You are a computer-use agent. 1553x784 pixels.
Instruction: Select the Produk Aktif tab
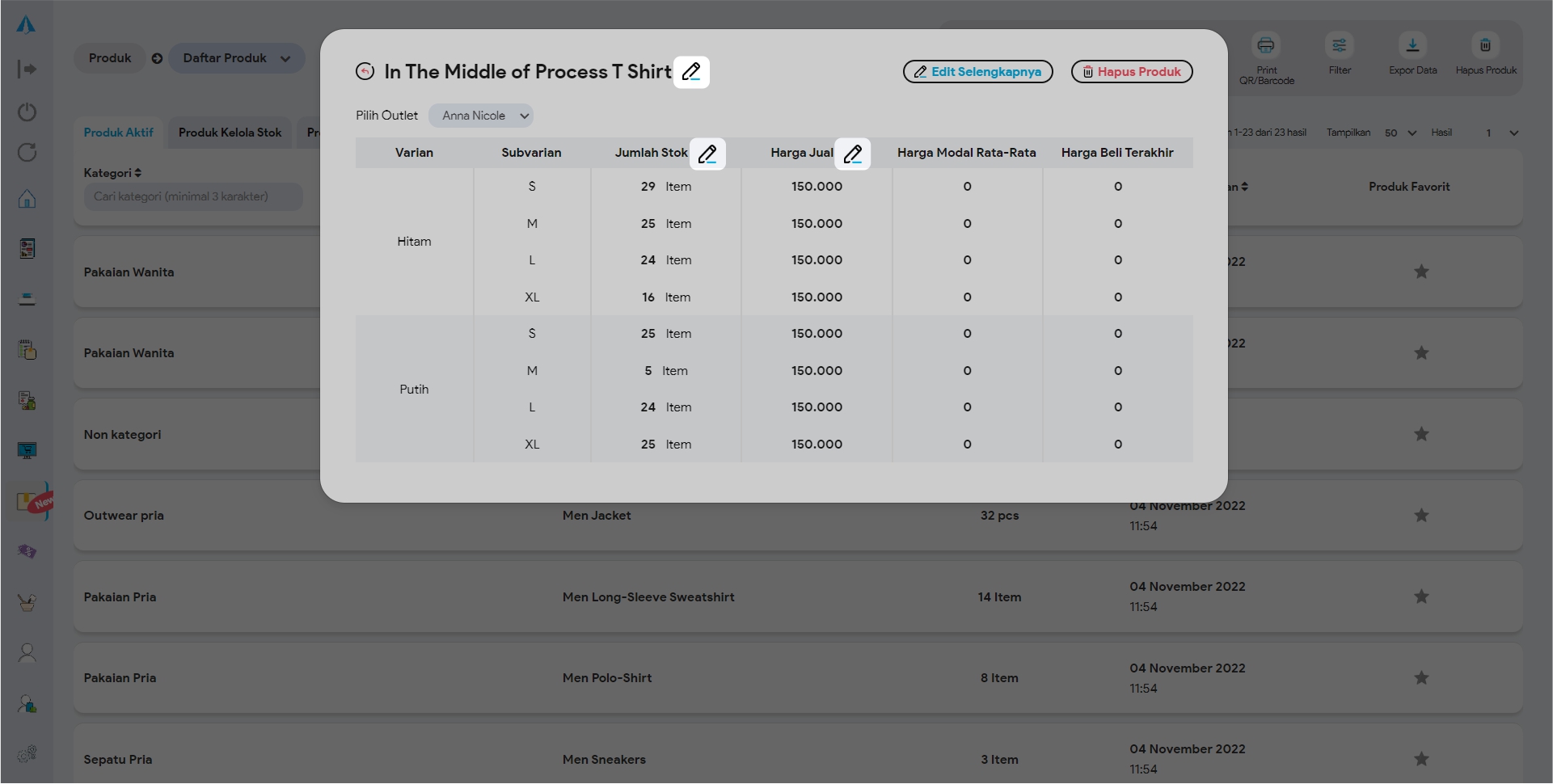(118, 133)
